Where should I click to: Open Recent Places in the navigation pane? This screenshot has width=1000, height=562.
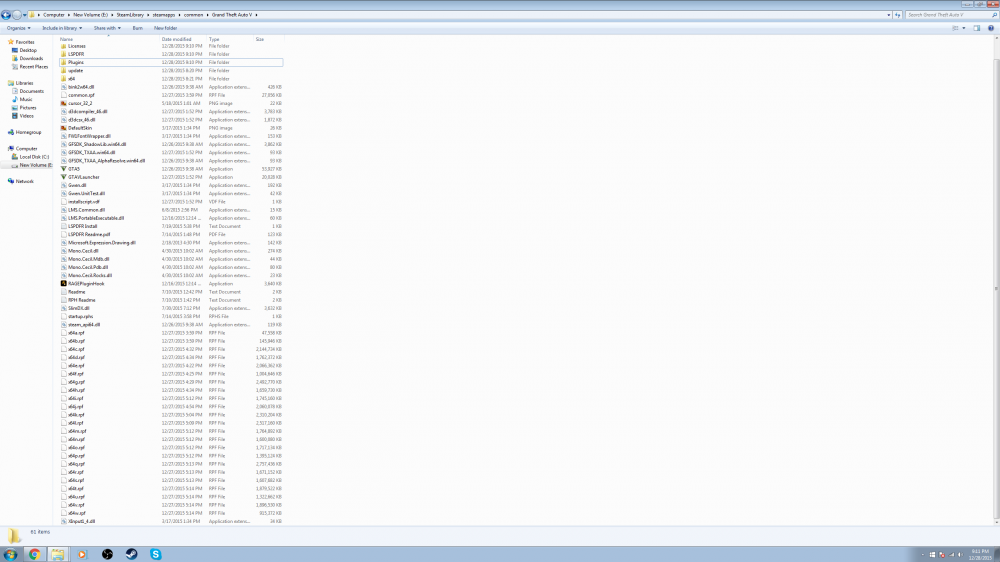pos(33,67)
